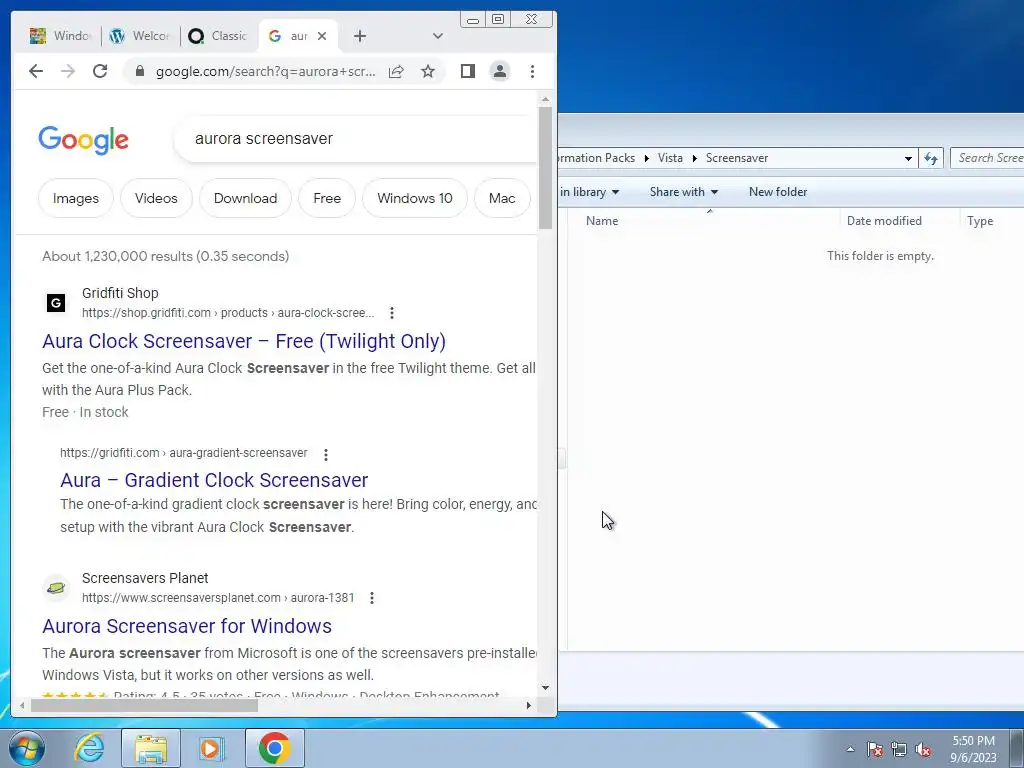Show hidden system tray icons
The width and height of the screenshot is (1024, 768).
(x=850, y=749)
